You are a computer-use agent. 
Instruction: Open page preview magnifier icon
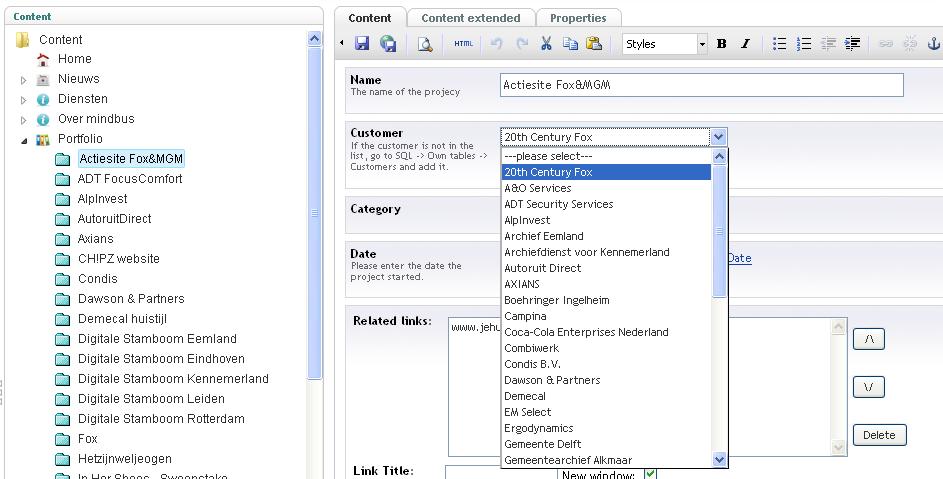(x=425, y=44)
